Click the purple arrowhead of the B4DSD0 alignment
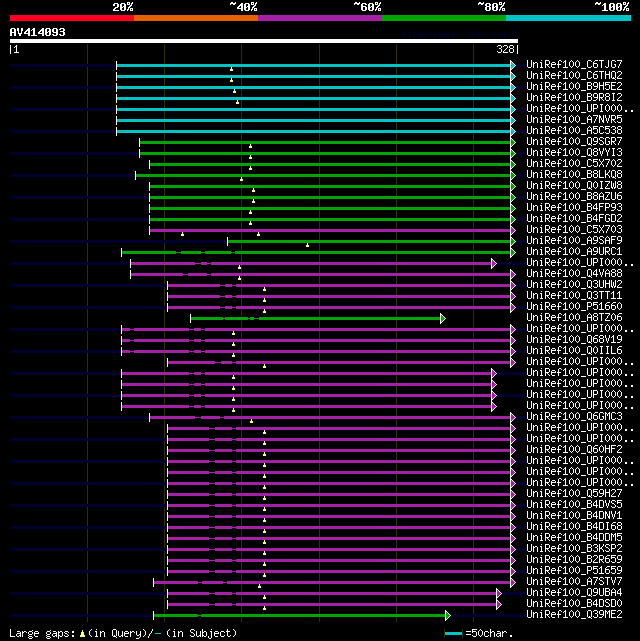This screenshot has width=640, height=641. pyautogui.click(x=499, y=604)
